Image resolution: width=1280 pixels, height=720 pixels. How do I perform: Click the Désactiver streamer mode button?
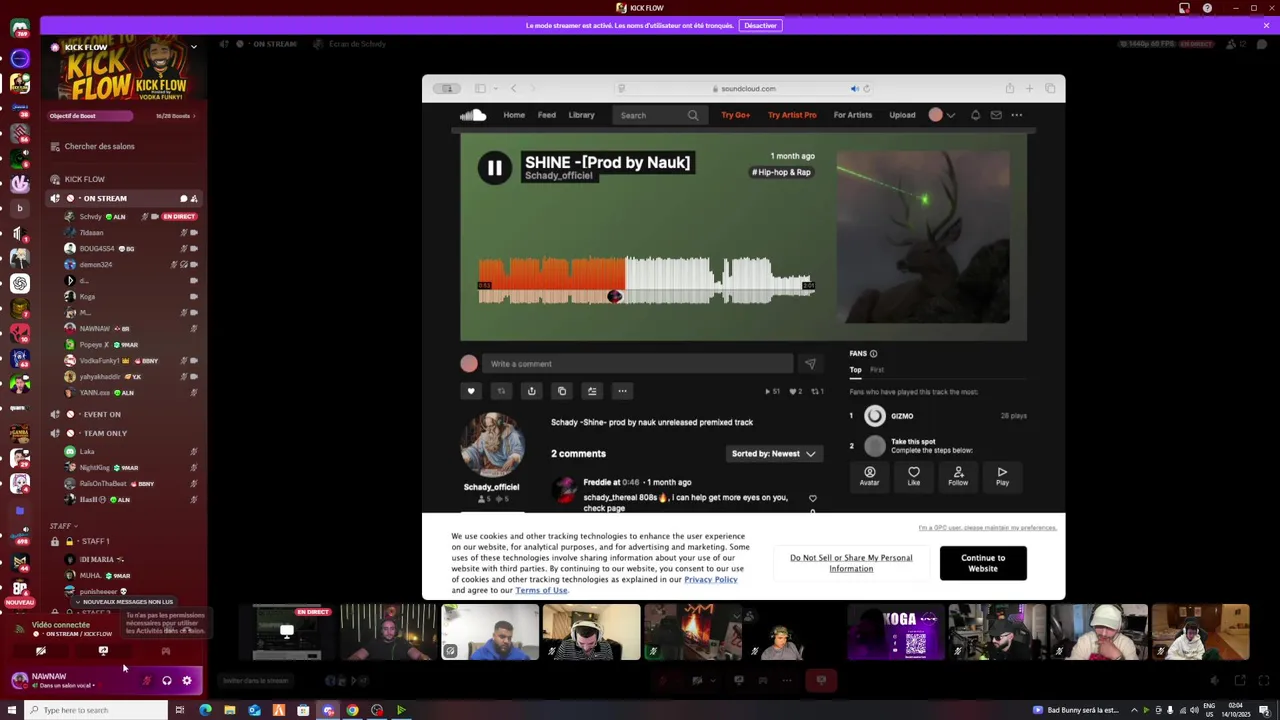pyautogui.click(x=760, y=26)
